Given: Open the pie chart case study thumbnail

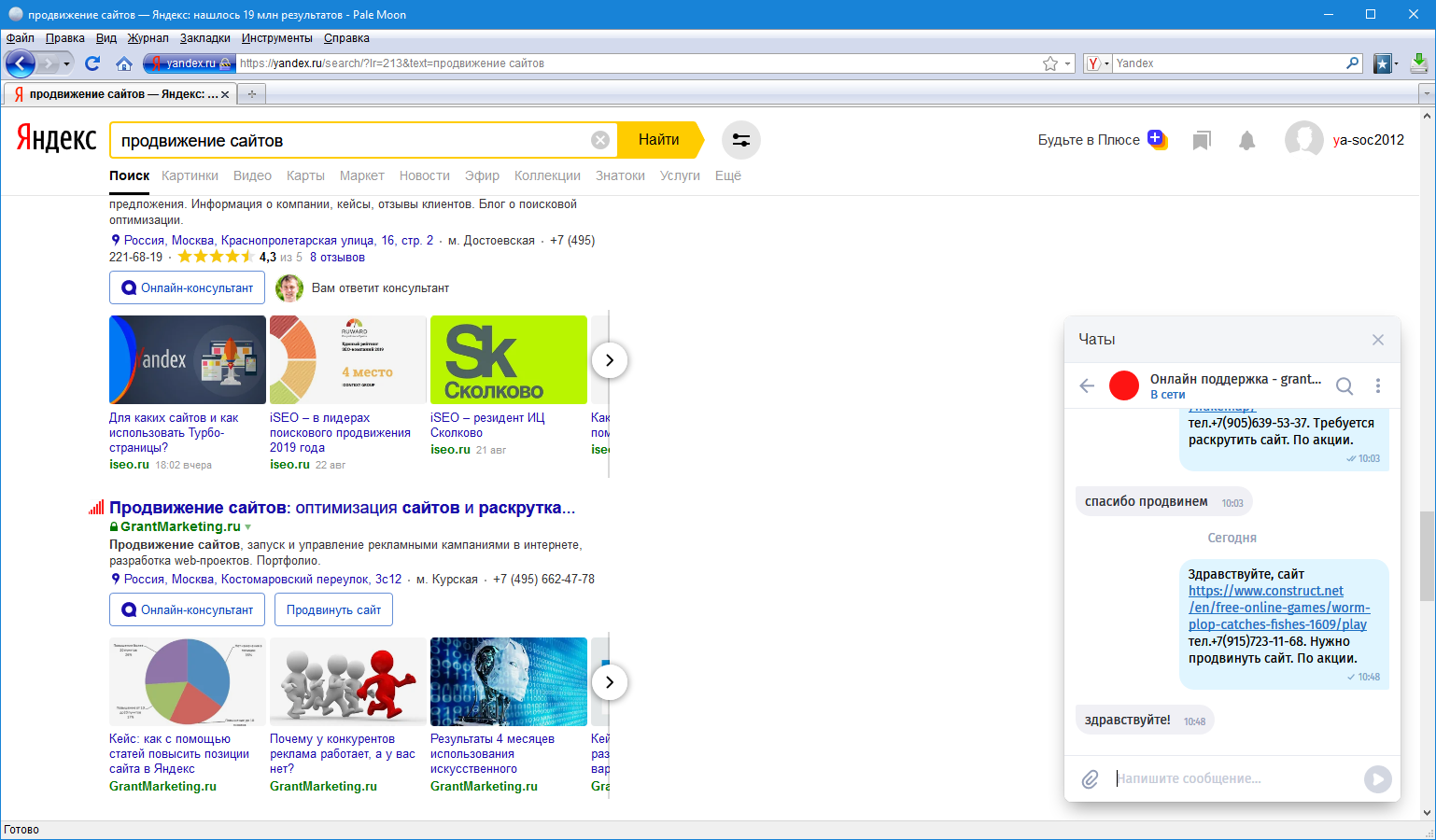Looking at the screenshot, I should 188,681.
